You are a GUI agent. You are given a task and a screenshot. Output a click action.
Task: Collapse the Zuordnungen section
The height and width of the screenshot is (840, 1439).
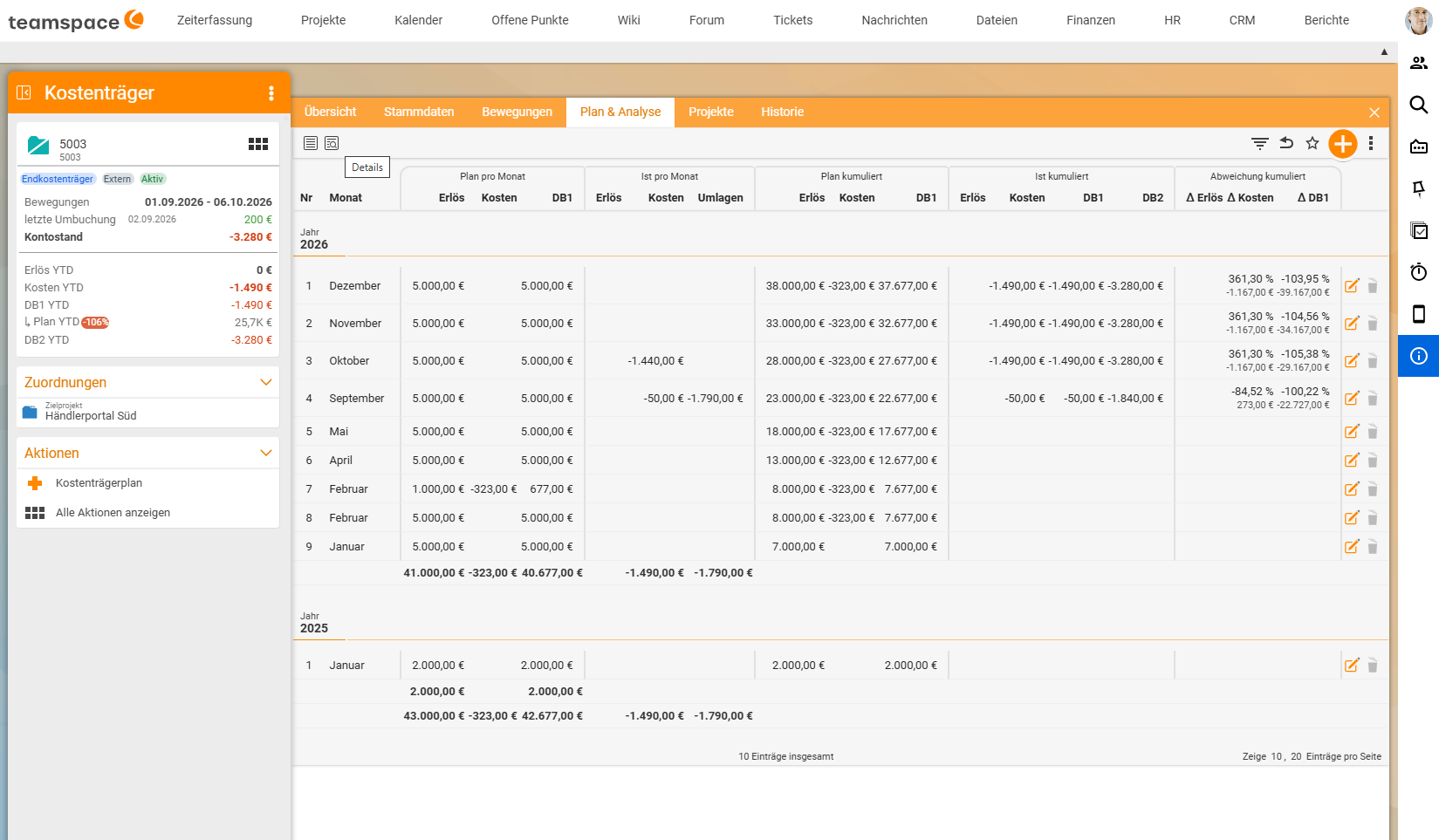(266, 382)
